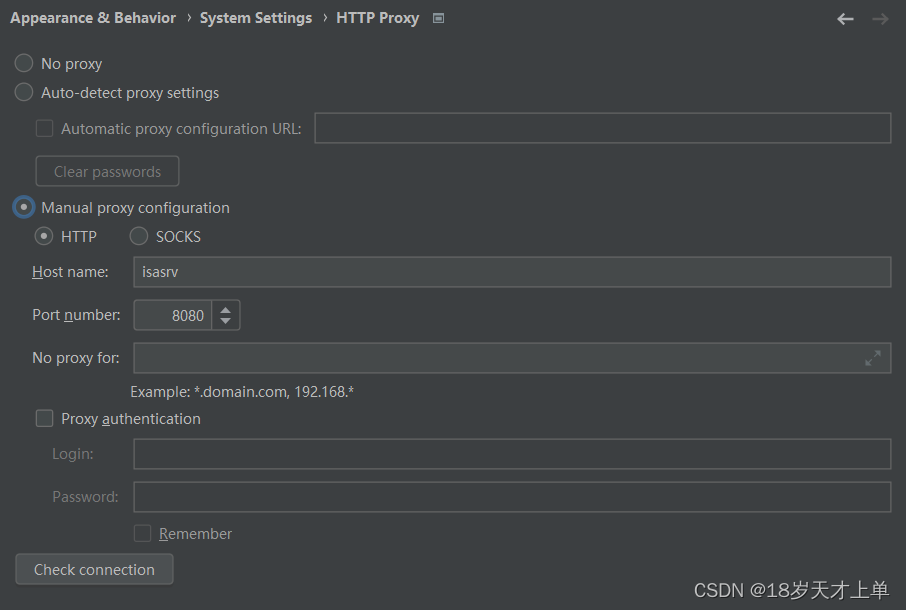Click the back navigation arrow
Viewport: 906px width, 610px height.
(845, 19)
